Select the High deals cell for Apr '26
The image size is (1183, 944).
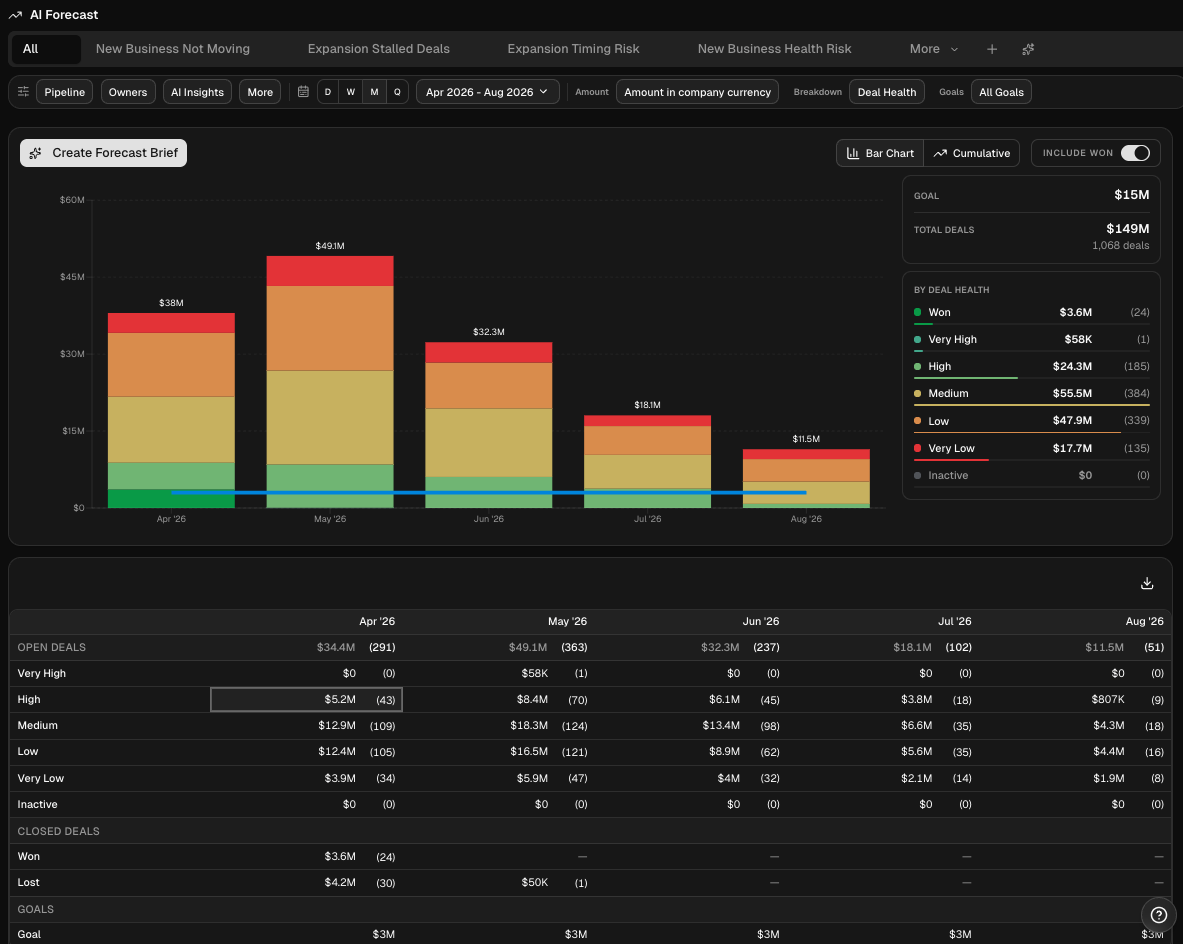point(306,700)
